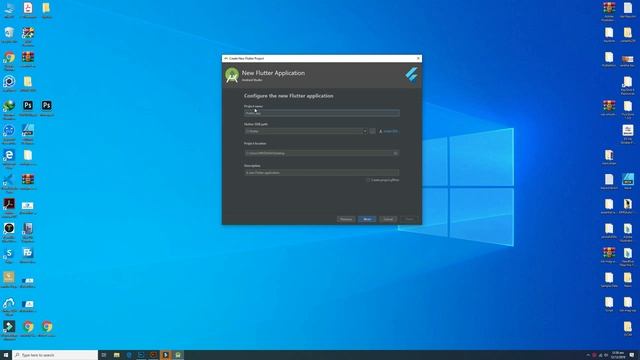
Task: Switch to Android Studio on the taskbar
Action: (178, 355)
